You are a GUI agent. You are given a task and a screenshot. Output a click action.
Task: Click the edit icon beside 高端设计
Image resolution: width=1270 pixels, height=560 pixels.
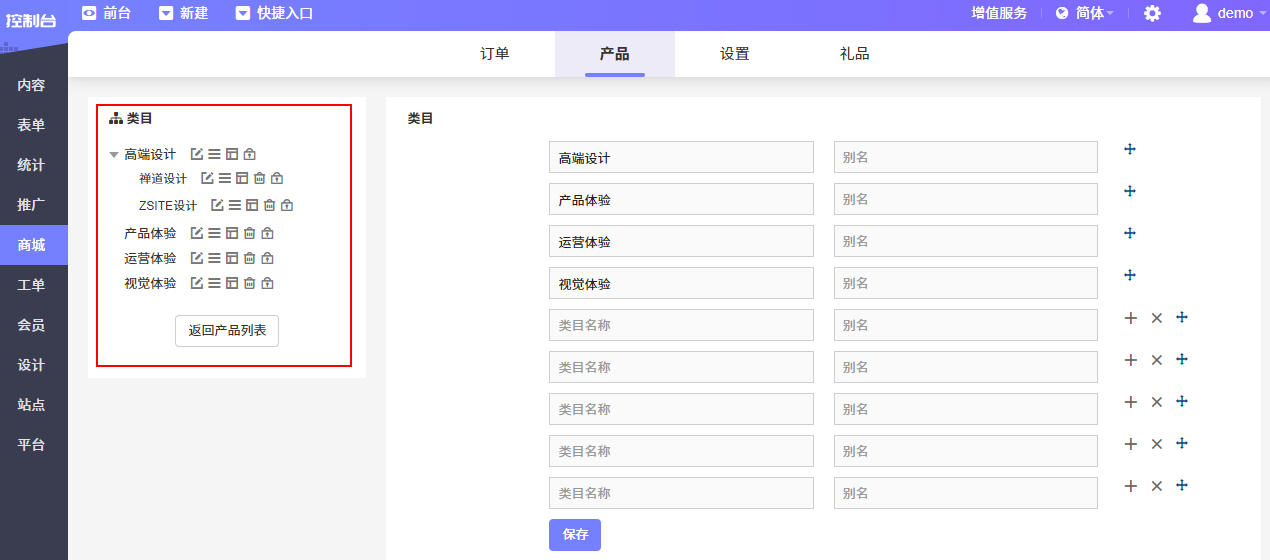coord(197,154)
